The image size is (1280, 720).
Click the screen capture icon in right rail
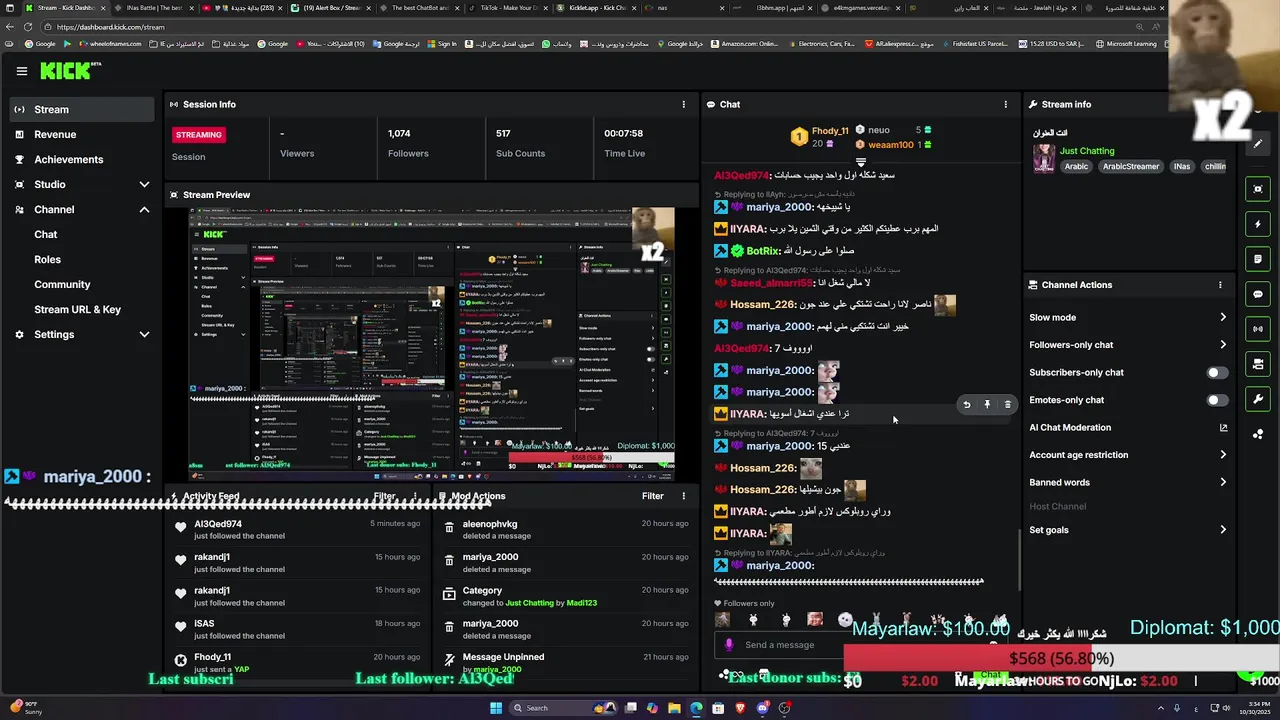click(x=1258, y=189)
